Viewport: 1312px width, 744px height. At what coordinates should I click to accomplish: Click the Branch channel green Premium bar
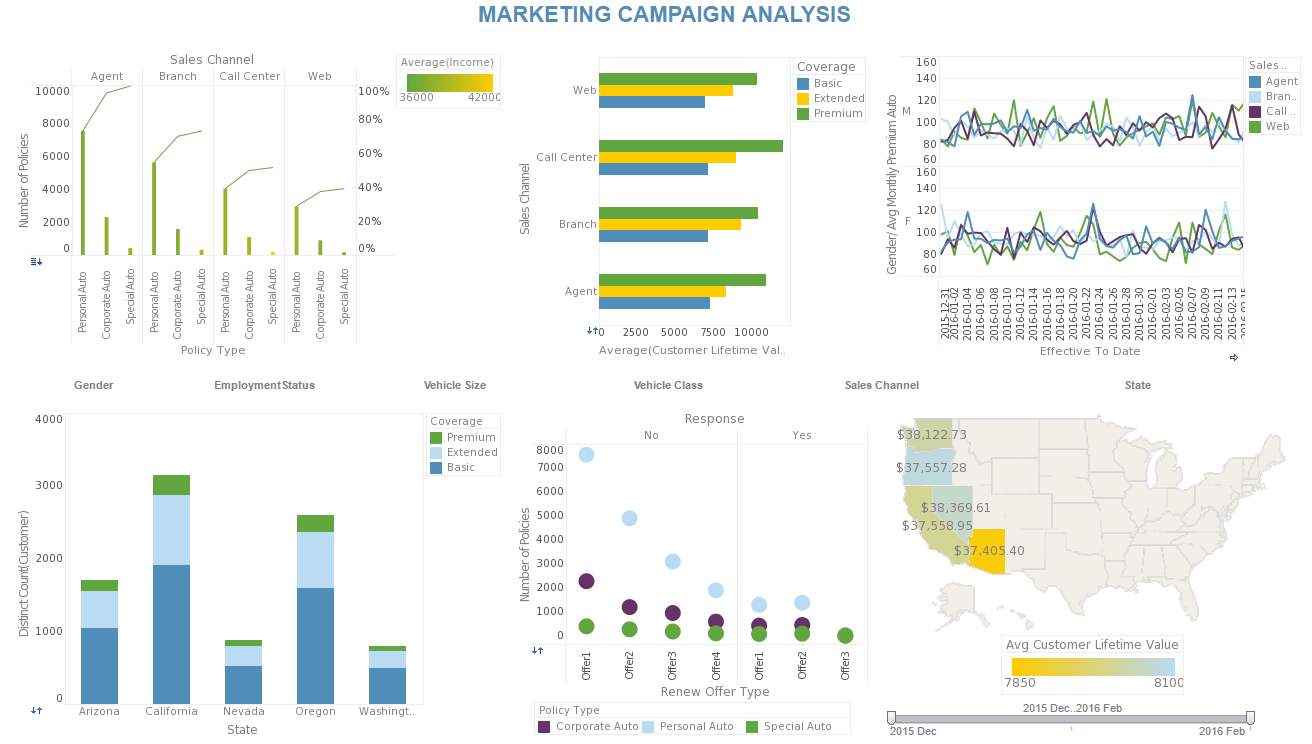pyautogui.click(x=678, y=213)
